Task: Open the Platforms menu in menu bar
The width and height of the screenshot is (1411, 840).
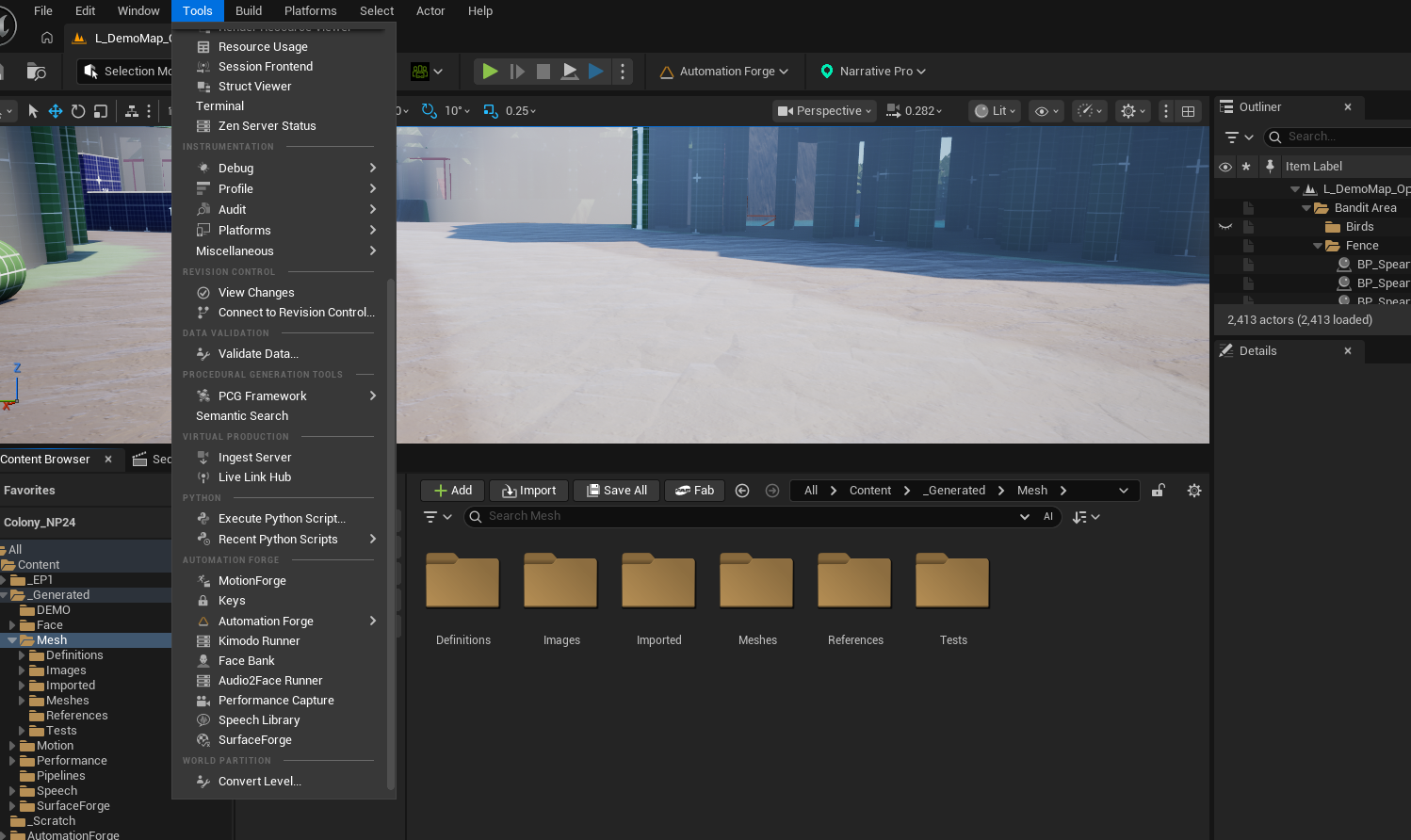Action: pyautogui.click(x=310, y=10)
